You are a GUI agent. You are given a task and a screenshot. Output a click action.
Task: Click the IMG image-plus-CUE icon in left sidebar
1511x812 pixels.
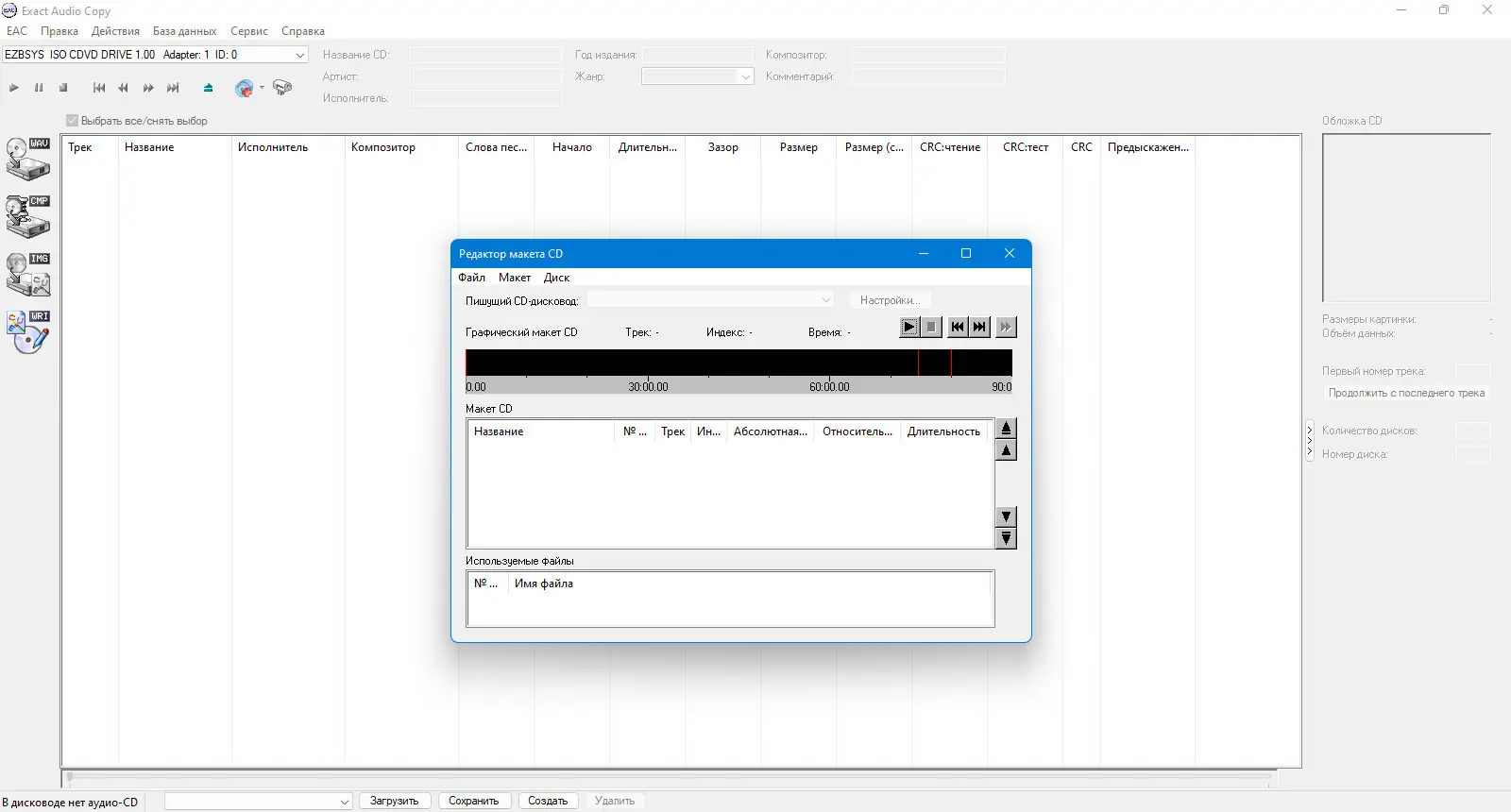28,274
